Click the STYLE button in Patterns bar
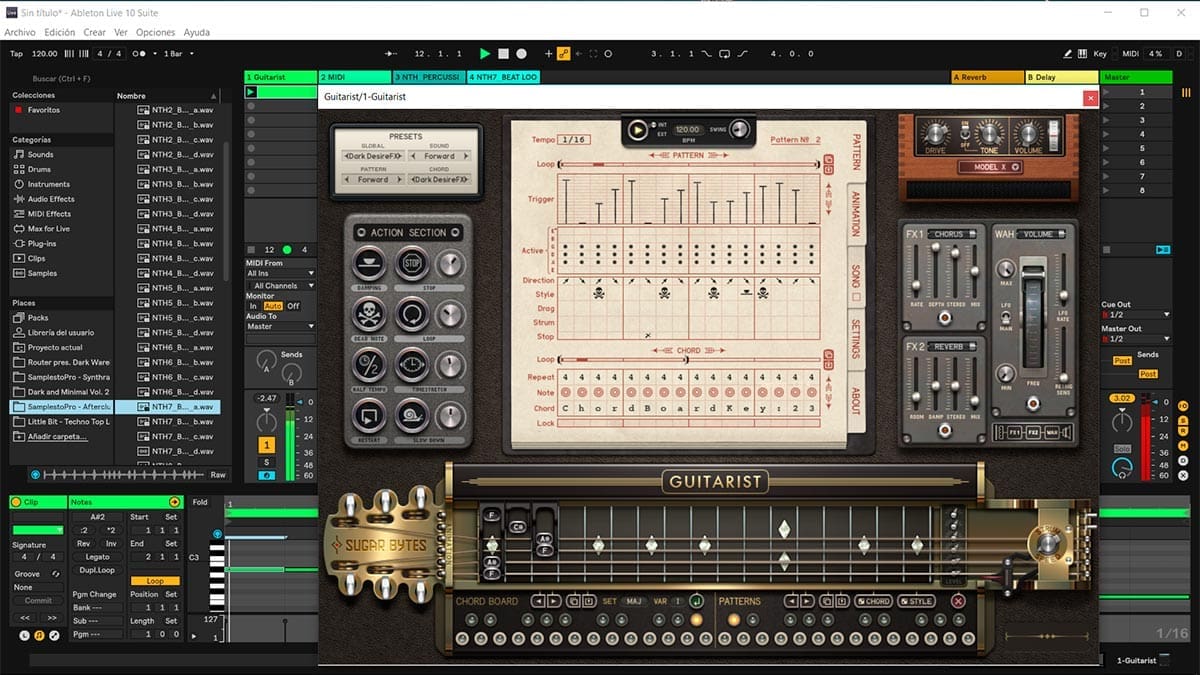This screenshot has width=1200, height=675. (x=916, y=601)
